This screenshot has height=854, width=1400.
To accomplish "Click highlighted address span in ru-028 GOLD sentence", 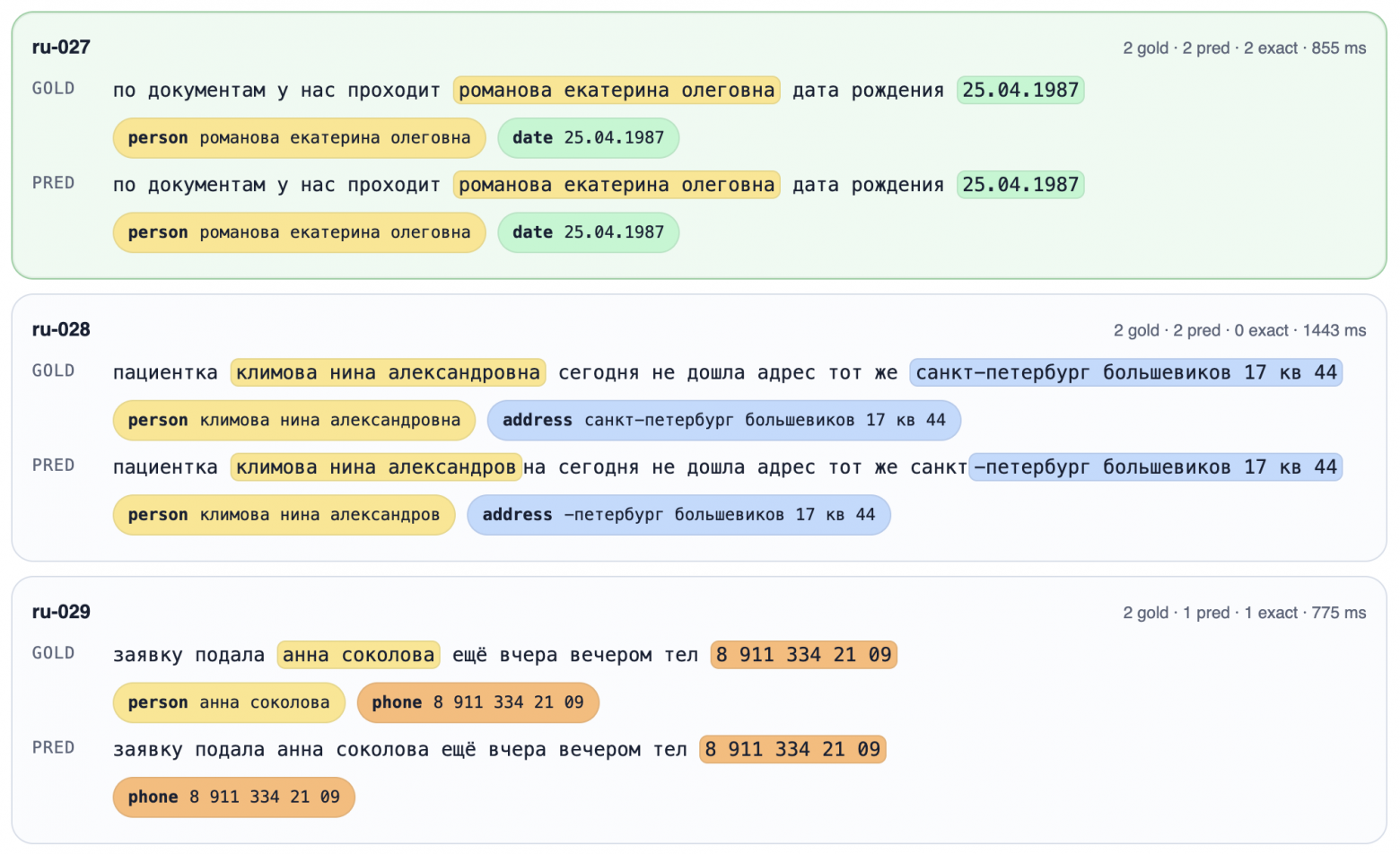I will pos(1125,373).
